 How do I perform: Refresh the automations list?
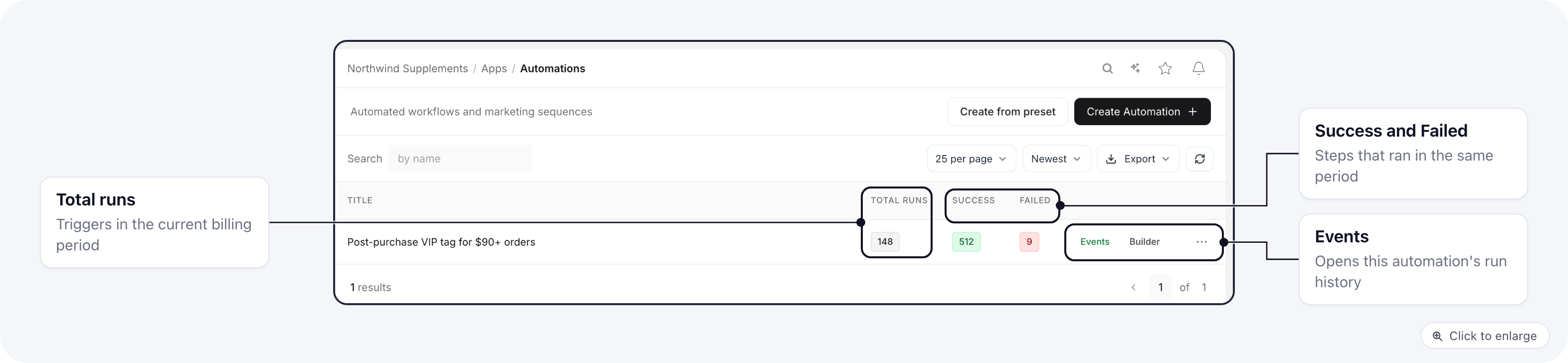1199,159
